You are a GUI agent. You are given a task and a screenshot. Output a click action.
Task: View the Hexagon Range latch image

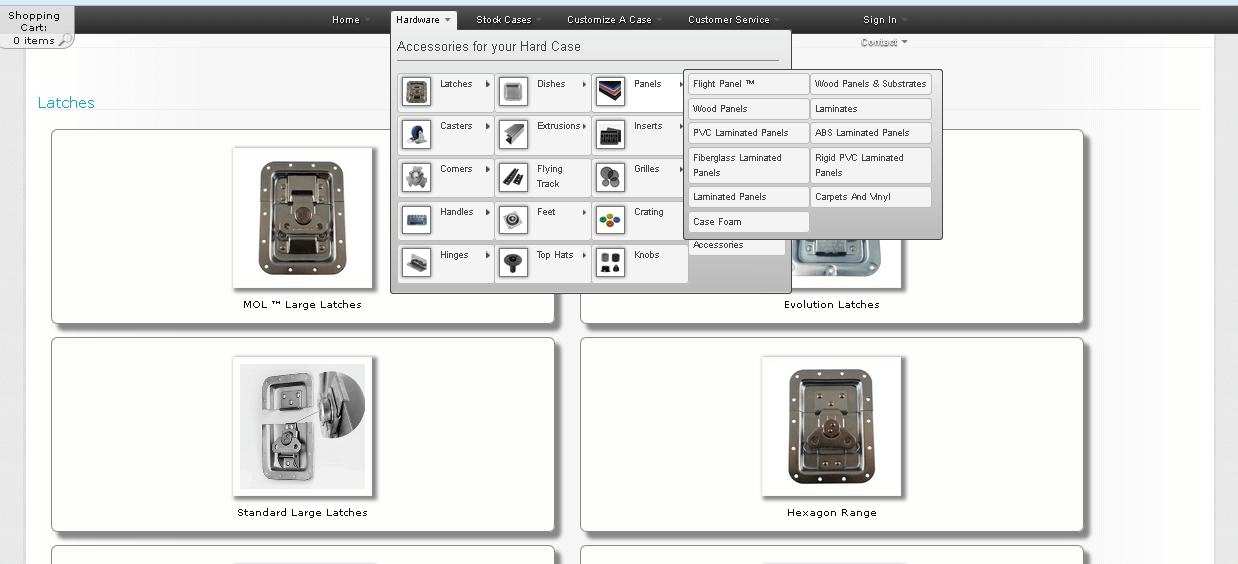pyautogui.click(x=831, y=426)
